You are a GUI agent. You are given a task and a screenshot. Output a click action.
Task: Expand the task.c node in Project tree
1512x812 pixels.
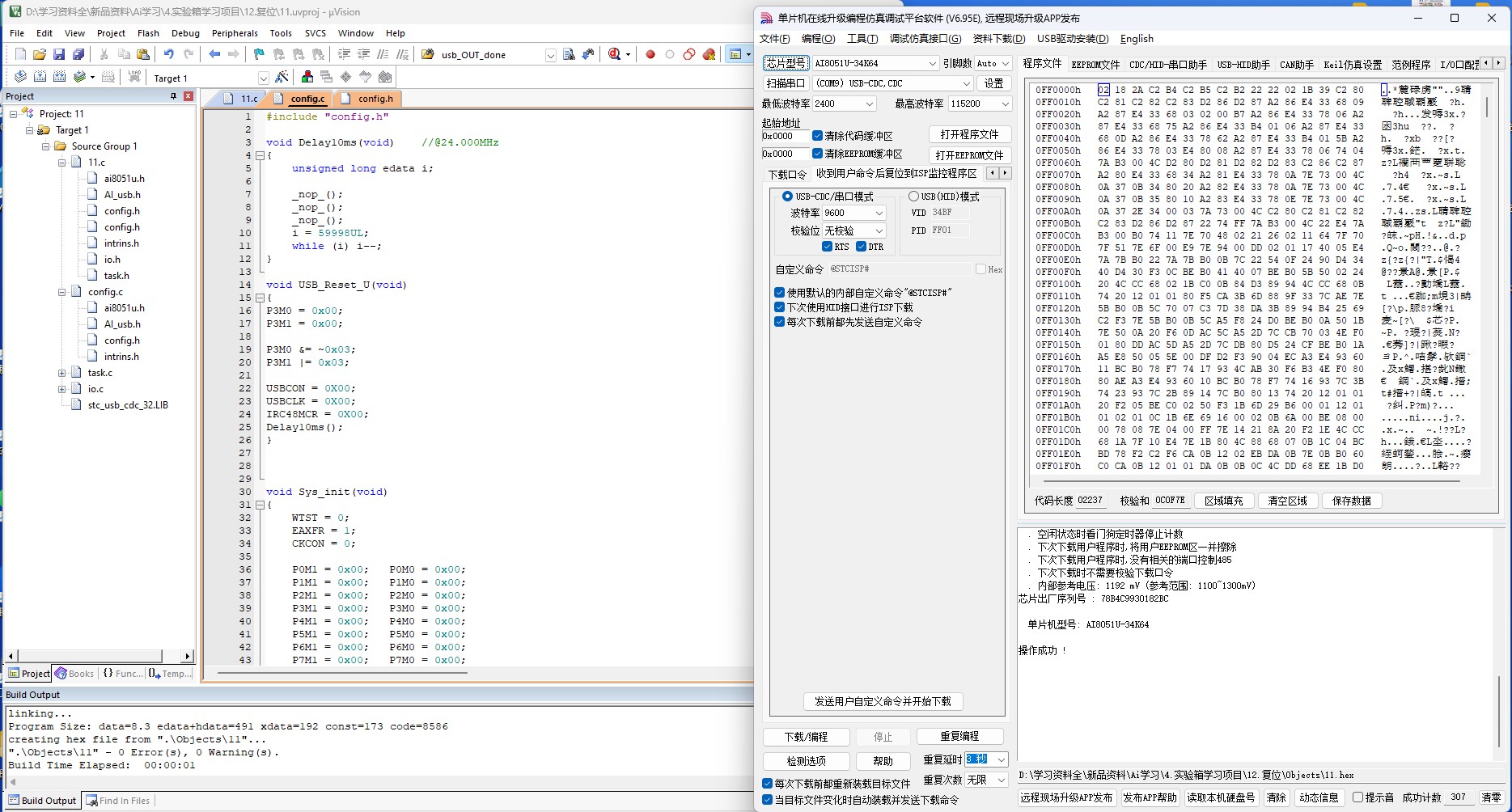pyautogui.click(x=62, y=373)
